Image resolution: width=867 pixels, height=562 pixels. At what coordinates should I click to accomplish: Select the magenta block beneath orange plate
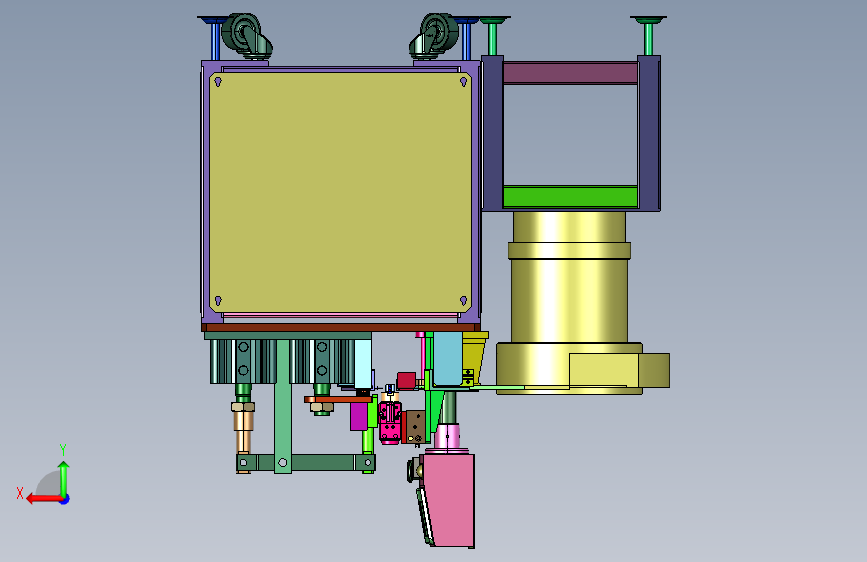coord(359,416)
